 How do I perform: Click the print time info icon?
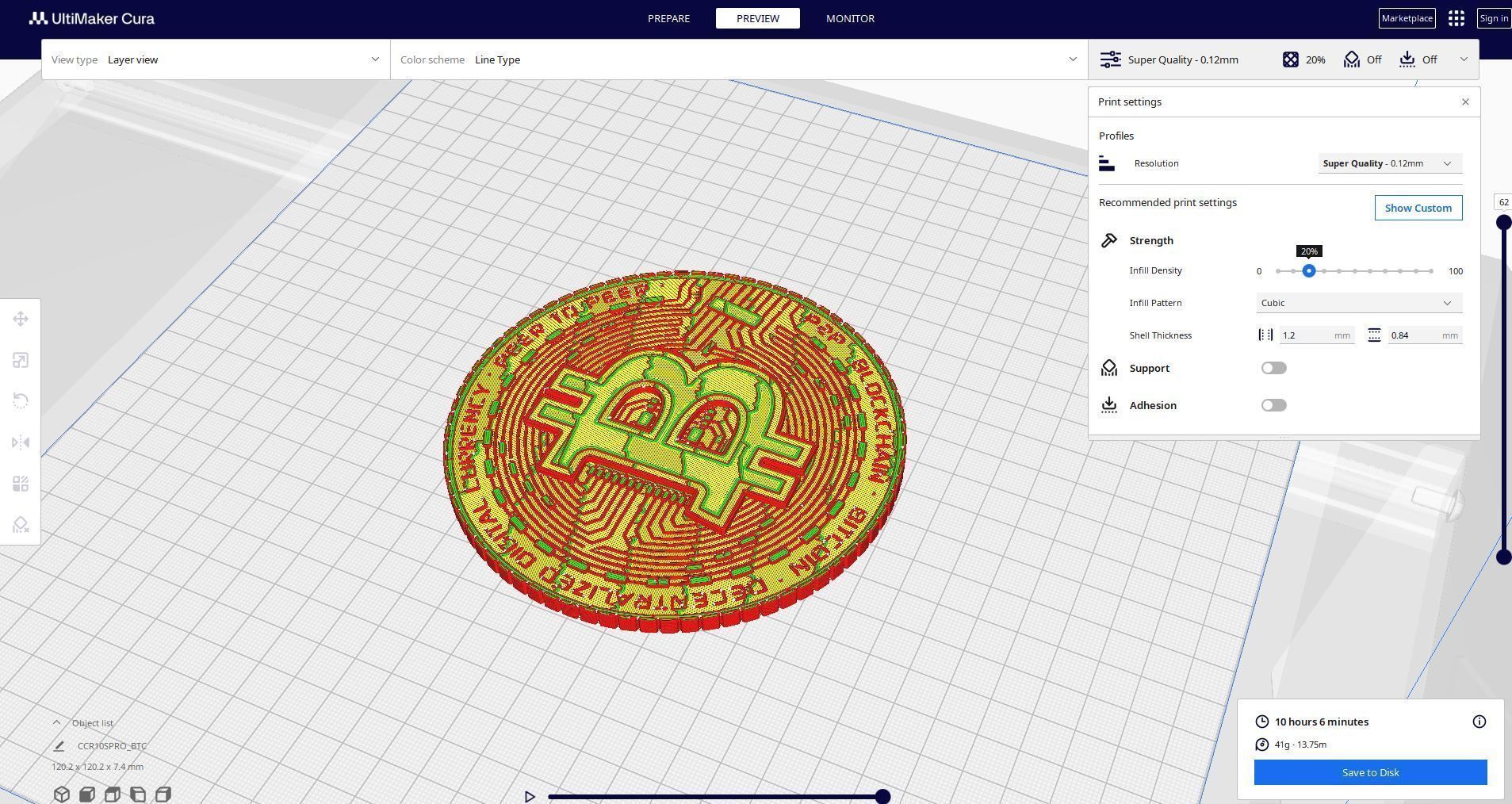(1479, 722)
